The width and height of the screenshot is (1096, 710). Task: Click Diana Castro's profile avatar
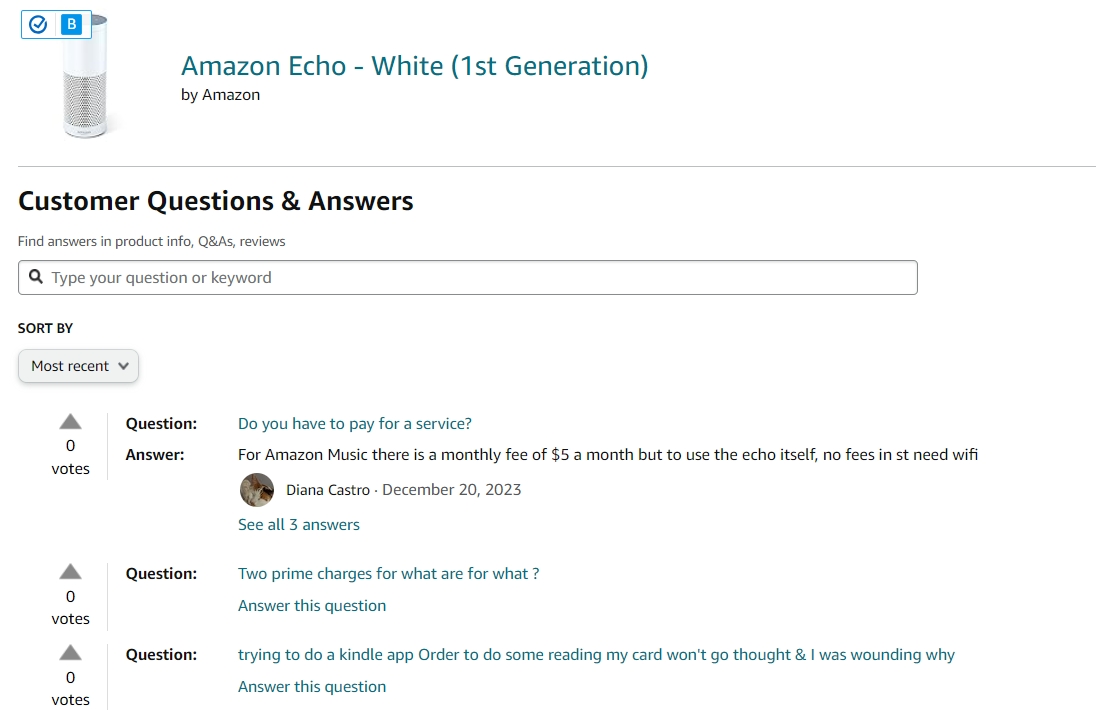click(x=257, y=490)
